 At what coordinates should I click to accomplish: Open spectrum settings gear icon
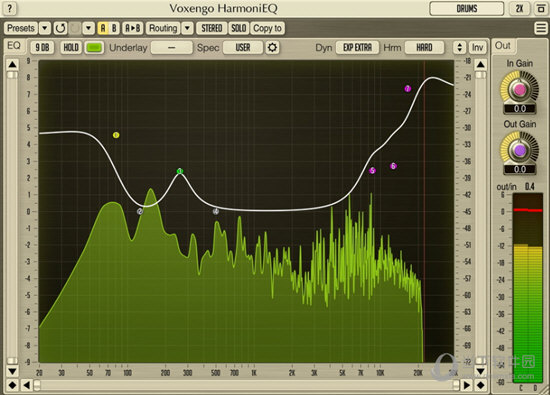pos(272,47)
